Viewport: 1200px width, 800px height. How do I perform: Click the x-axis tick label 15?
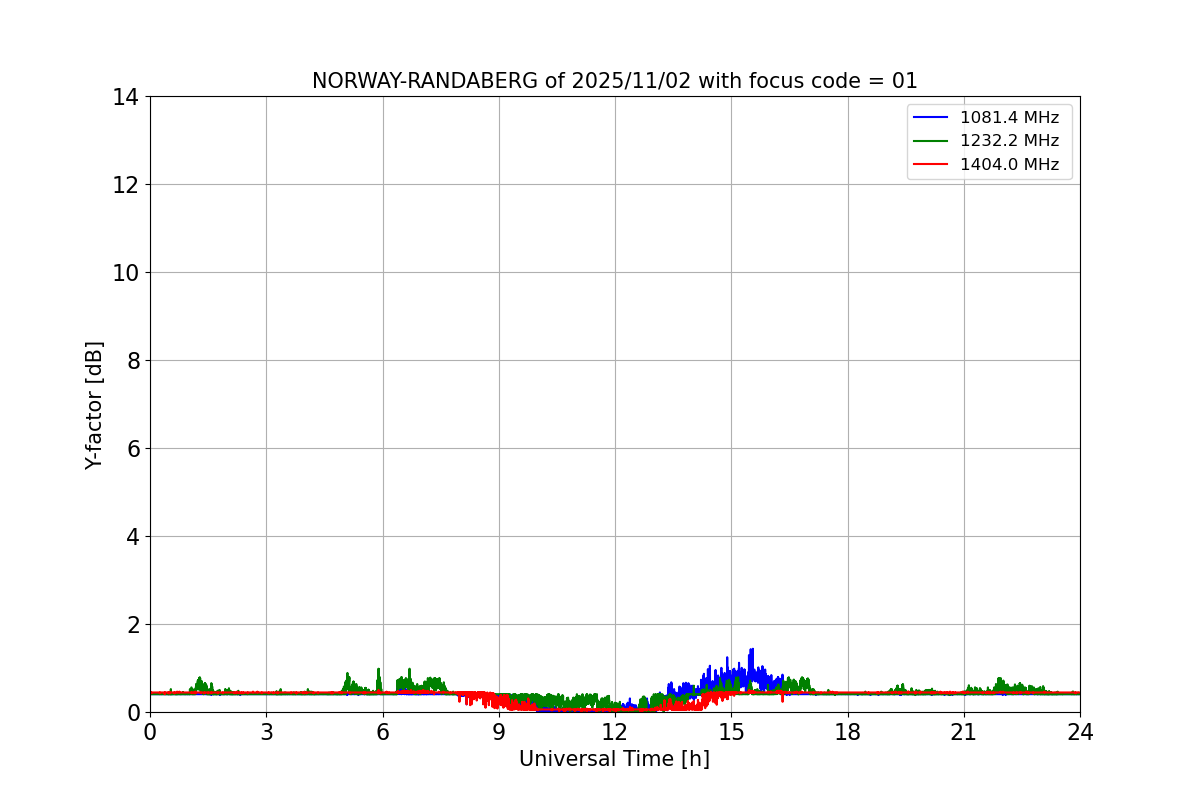tap(731, 732)
